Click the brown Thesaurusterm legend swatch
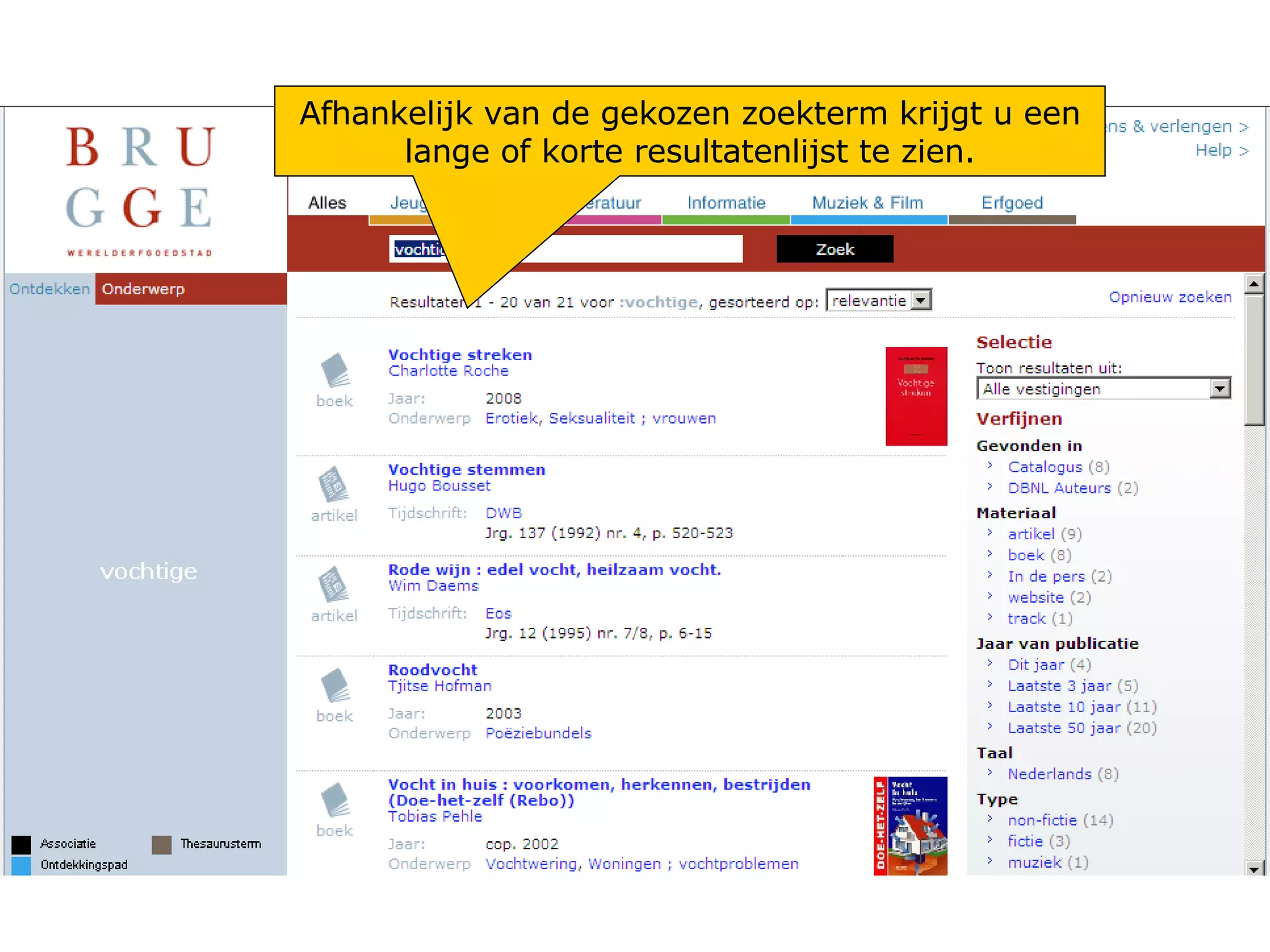This screenshot has height=952, width=1270. (x=161, y=844)
